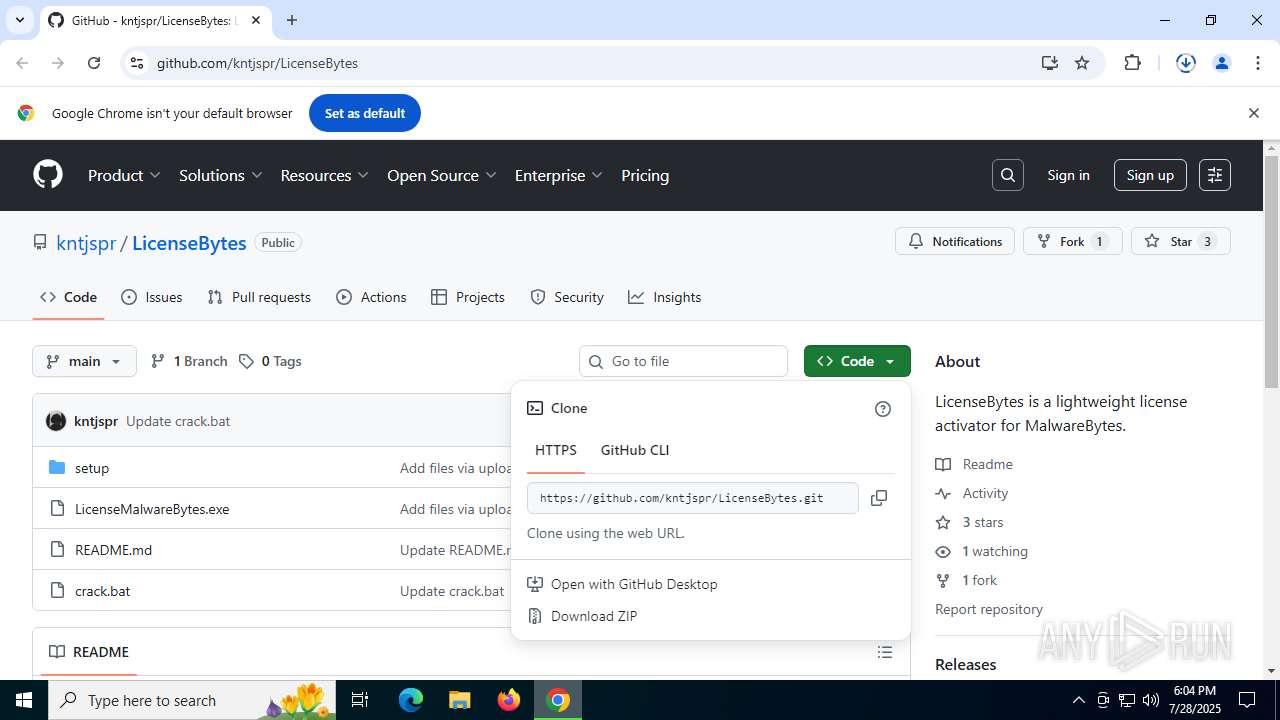Fork the LicenseBytes repository
The width and height of the screenshot is (1280, 720).
click(x=1072, y=241)
